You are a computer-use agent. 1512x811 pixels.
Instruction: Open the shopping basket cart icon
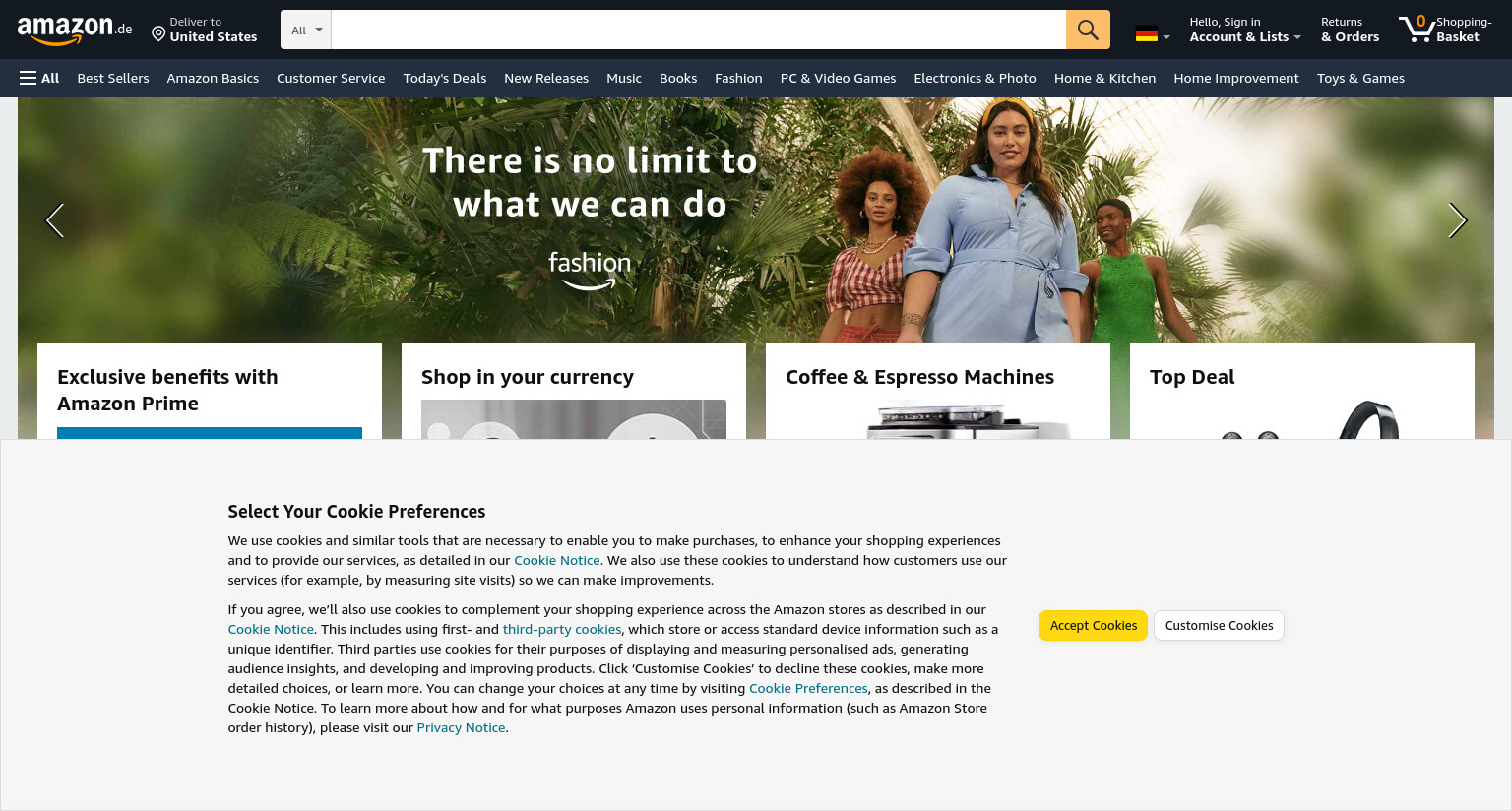coord(1417,29)
